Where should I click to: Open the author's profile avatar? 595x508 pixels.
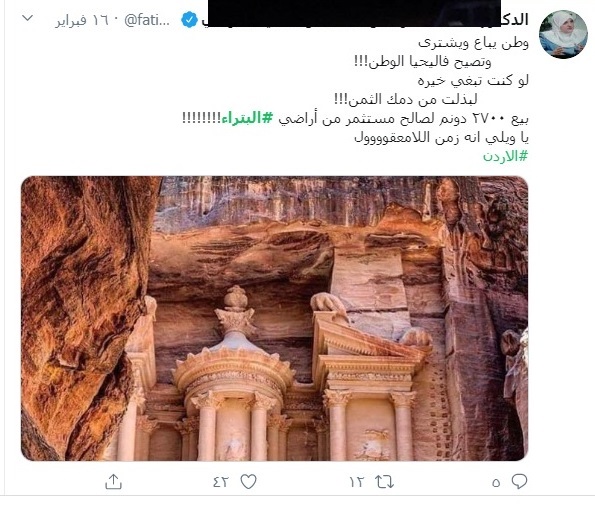(x=563, y=34)
